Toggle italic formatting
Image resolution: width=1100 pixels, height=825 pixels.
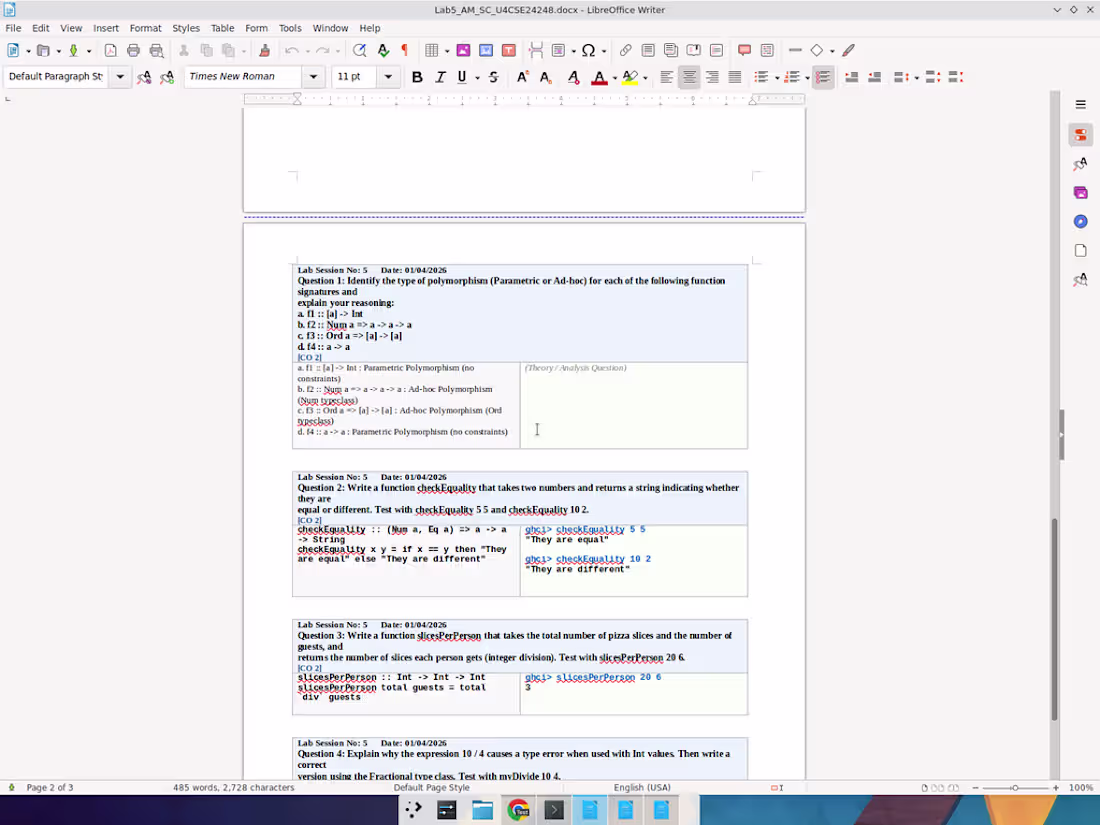pyautogui.click(x=439, y=76)
